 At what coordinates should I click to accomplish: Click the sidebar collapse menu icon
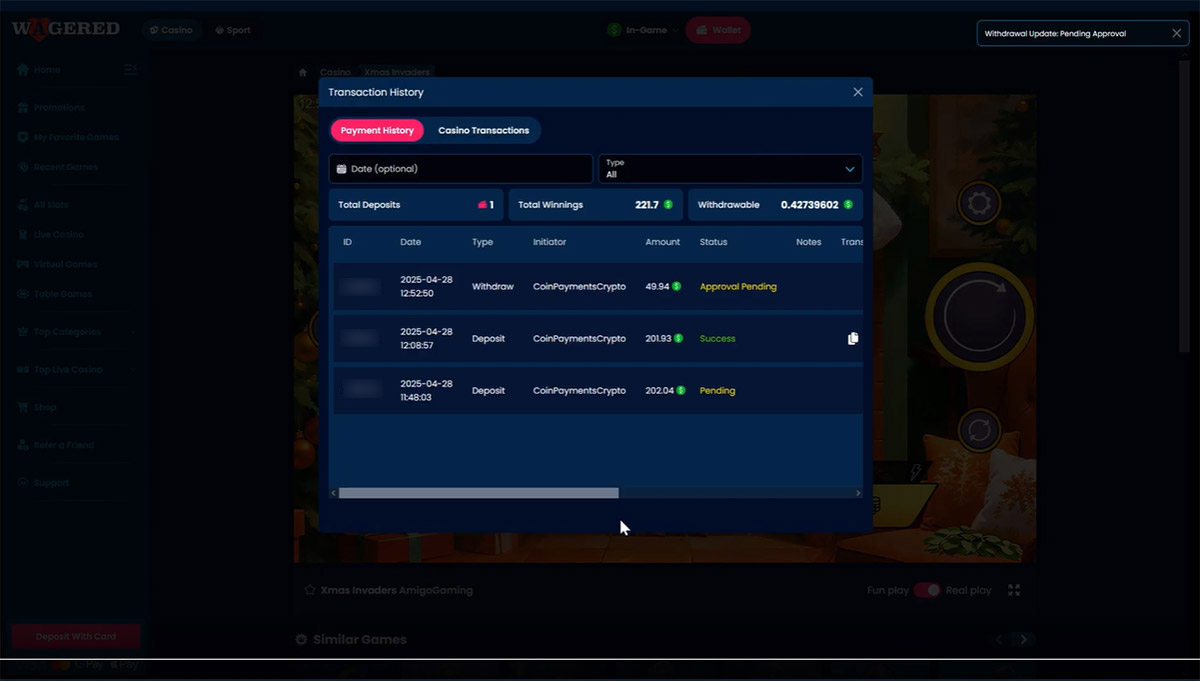click(130, 70)
